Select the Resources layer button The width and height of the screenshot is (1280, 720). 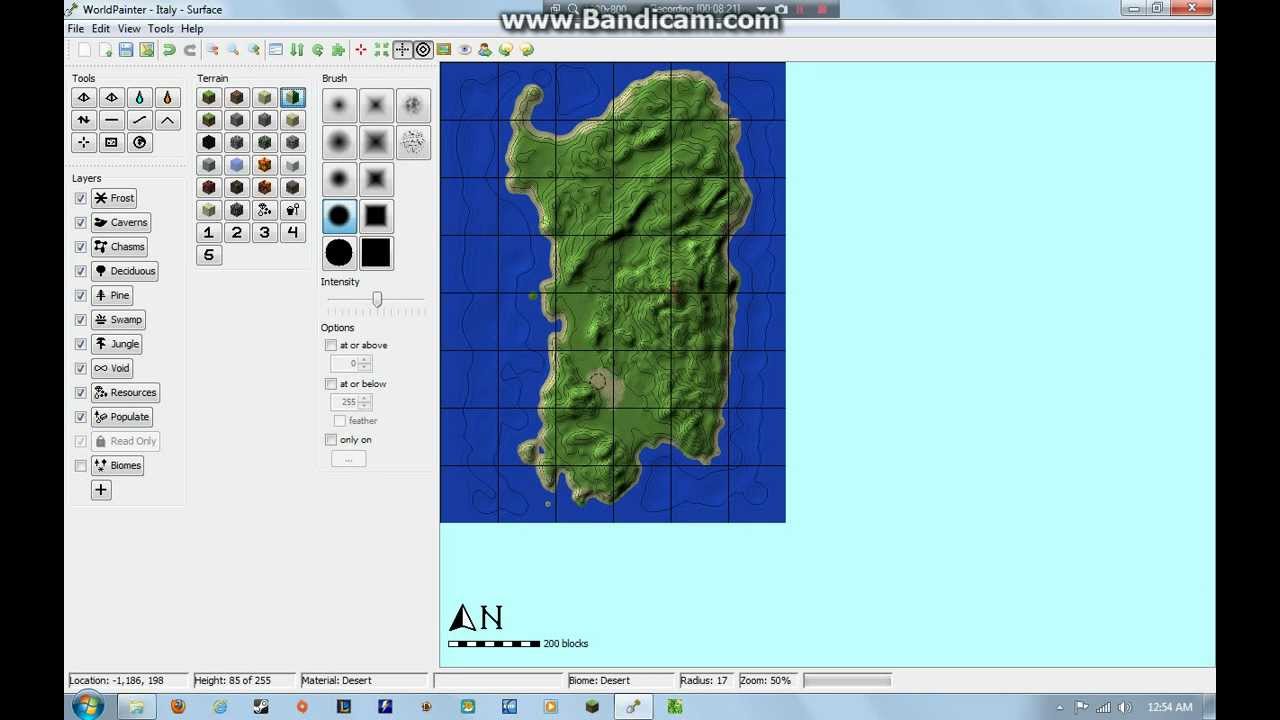click(x=126, y=392)
